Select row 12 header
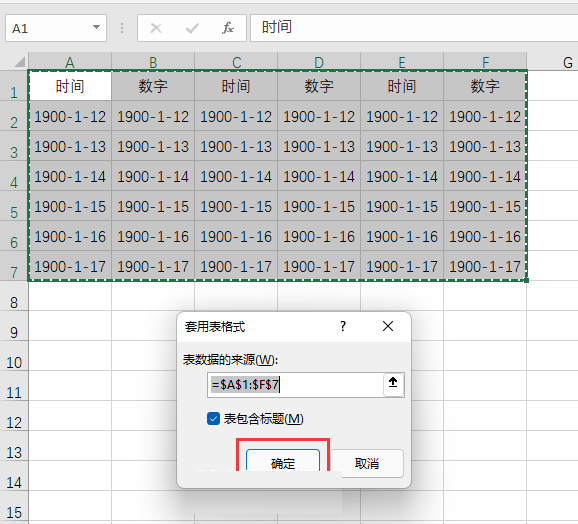Screen dimensions: 578x524 [x=14, y=416]
